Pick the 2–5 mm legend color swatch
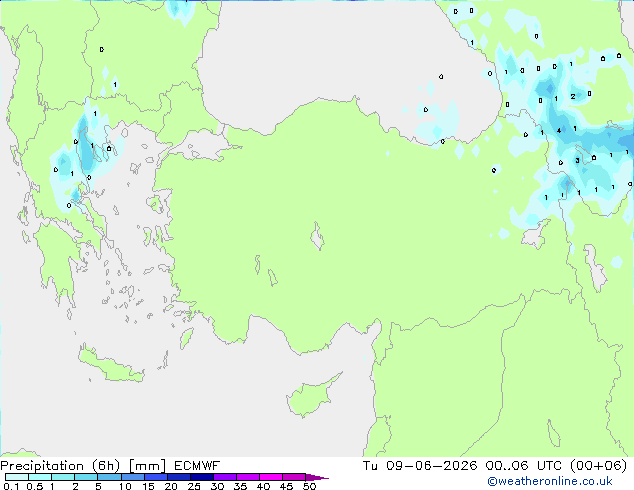The height and width of the screenshot is (490, 634). click(86, 477)
